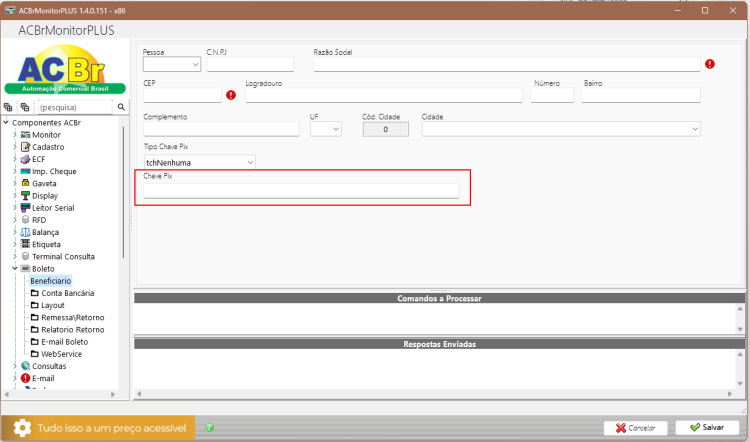Click the Display monitor icon
This screenshot has height=442, width=750.
coord(25,196)
